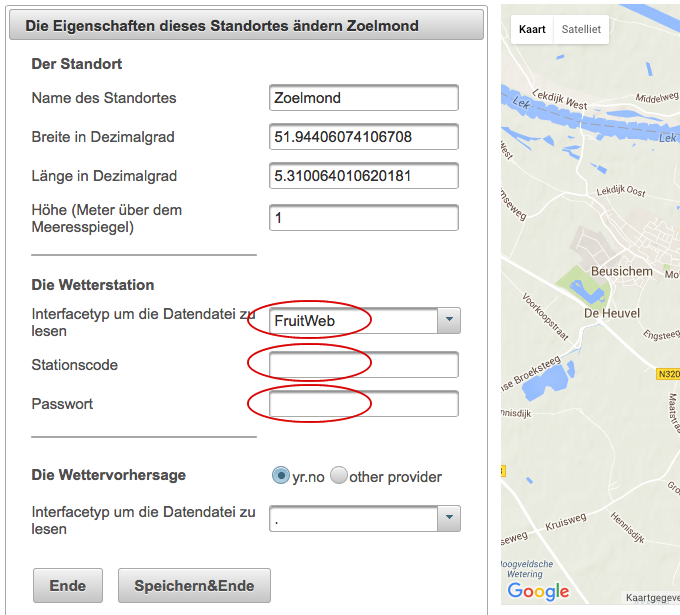Click the panel header Die Eigenschaften dieses Standortes ändern
Image resolution: width=680 pixels, height=615 pixels.
pos(246,26)
